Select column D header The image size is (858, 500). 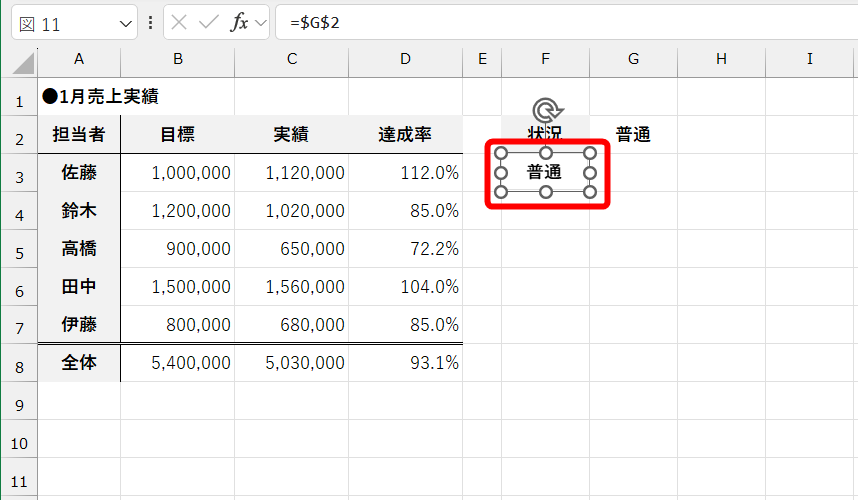click(405, 60)
